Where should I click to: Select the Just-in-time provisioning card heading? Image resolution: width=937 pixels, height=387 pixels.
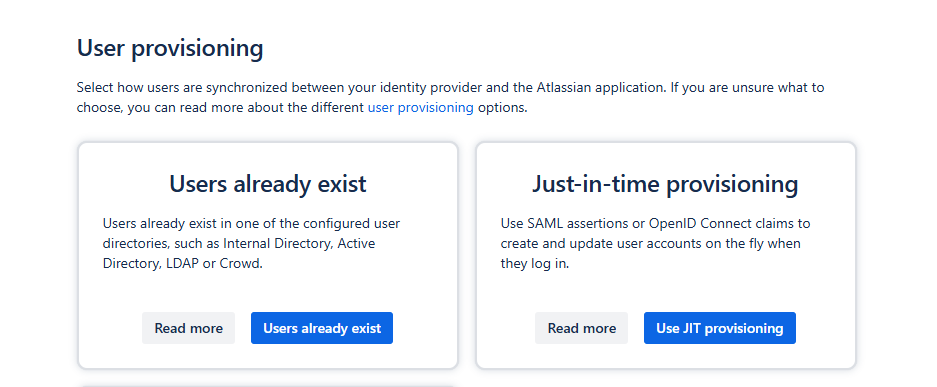click(665, 183)
